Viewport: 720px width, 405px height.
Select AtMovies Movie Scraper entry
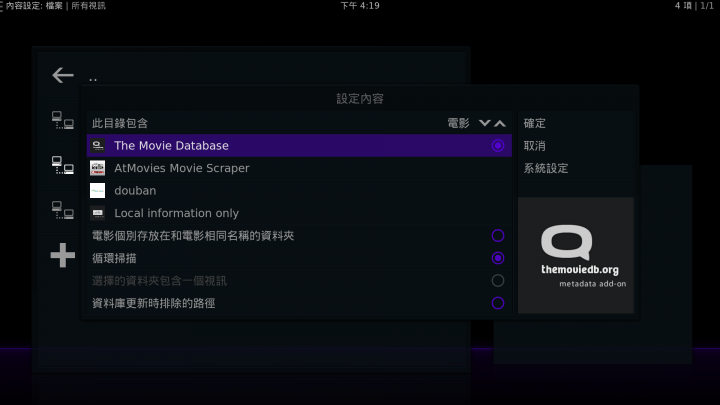pos(299,168)
